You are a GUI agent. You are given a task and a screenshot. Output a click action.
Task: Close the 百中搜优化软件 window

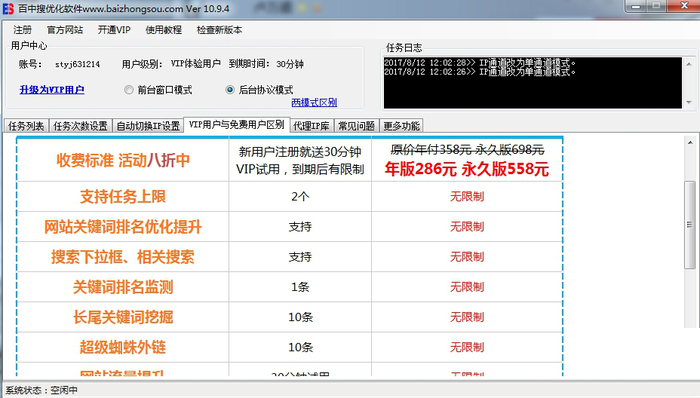(683, 6)
